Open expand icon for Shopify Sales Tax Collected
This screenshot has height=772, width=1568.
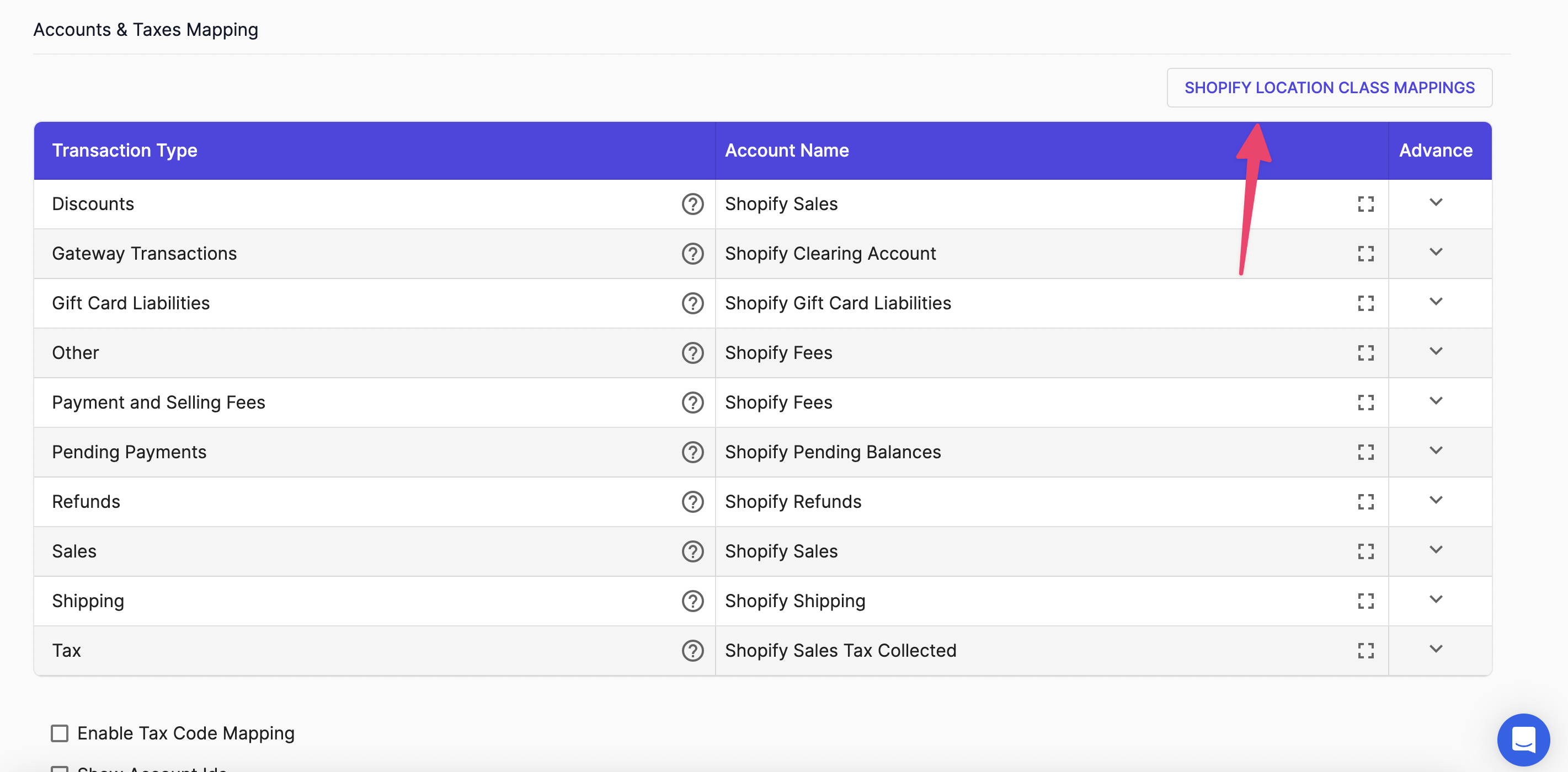1366,651
